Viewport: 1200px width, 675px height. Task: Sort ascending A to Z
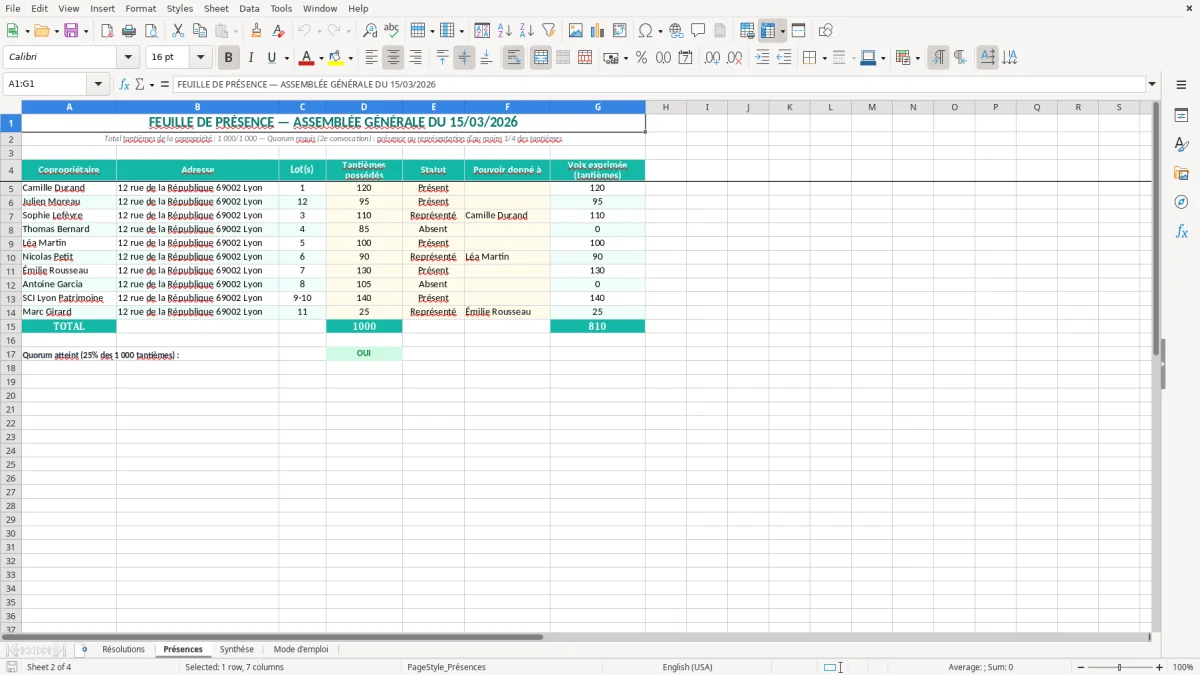(505, 31)
